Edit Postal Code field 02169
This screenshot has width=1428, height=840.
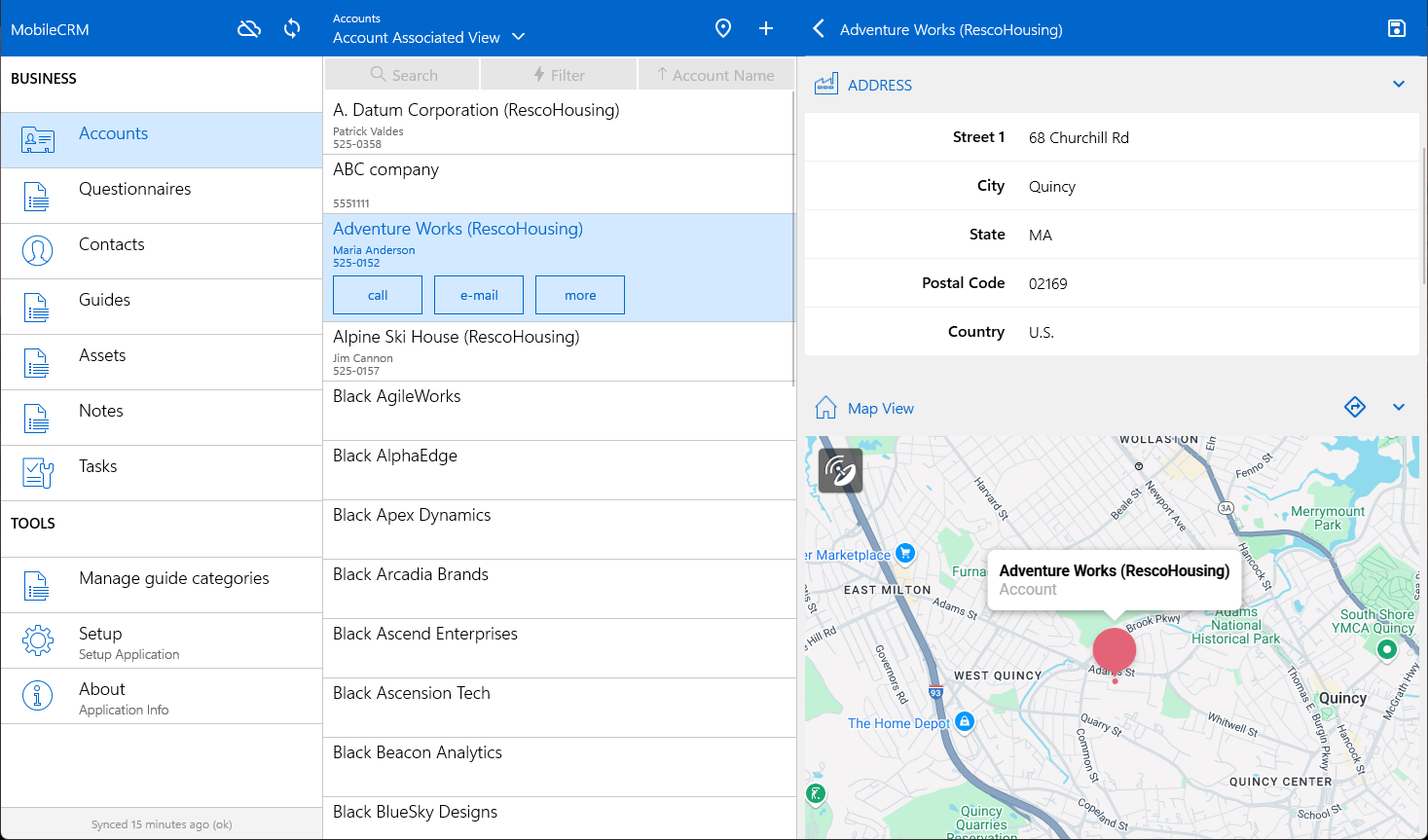point(1112,283)
